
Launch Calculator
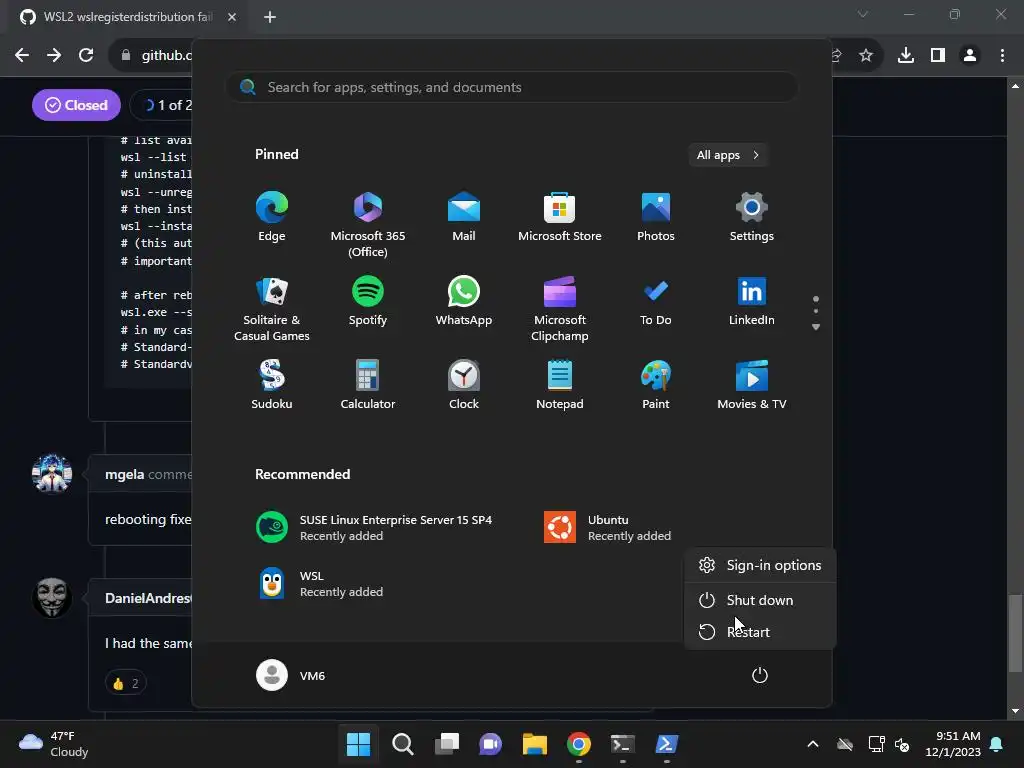coord(368,384)
